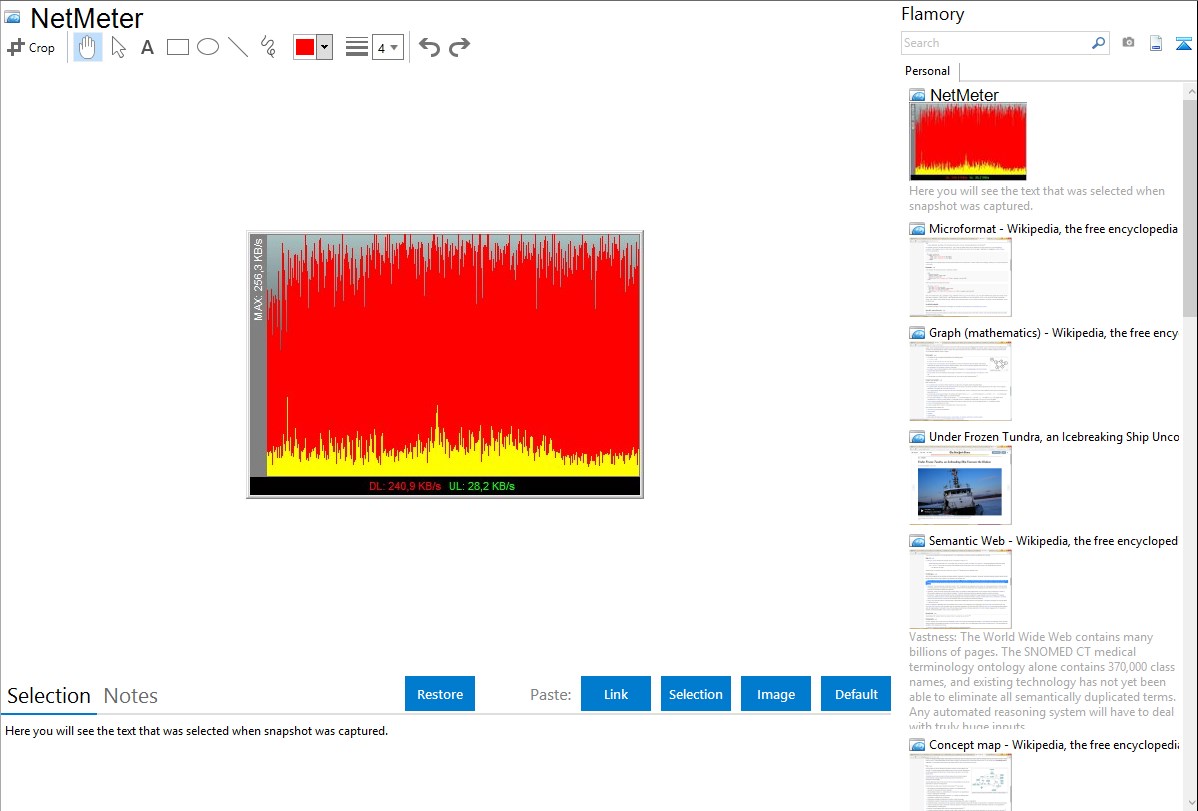1198x811 pixels.
Task: Click the camera capture icon
Action: (x=1128, y=43)
